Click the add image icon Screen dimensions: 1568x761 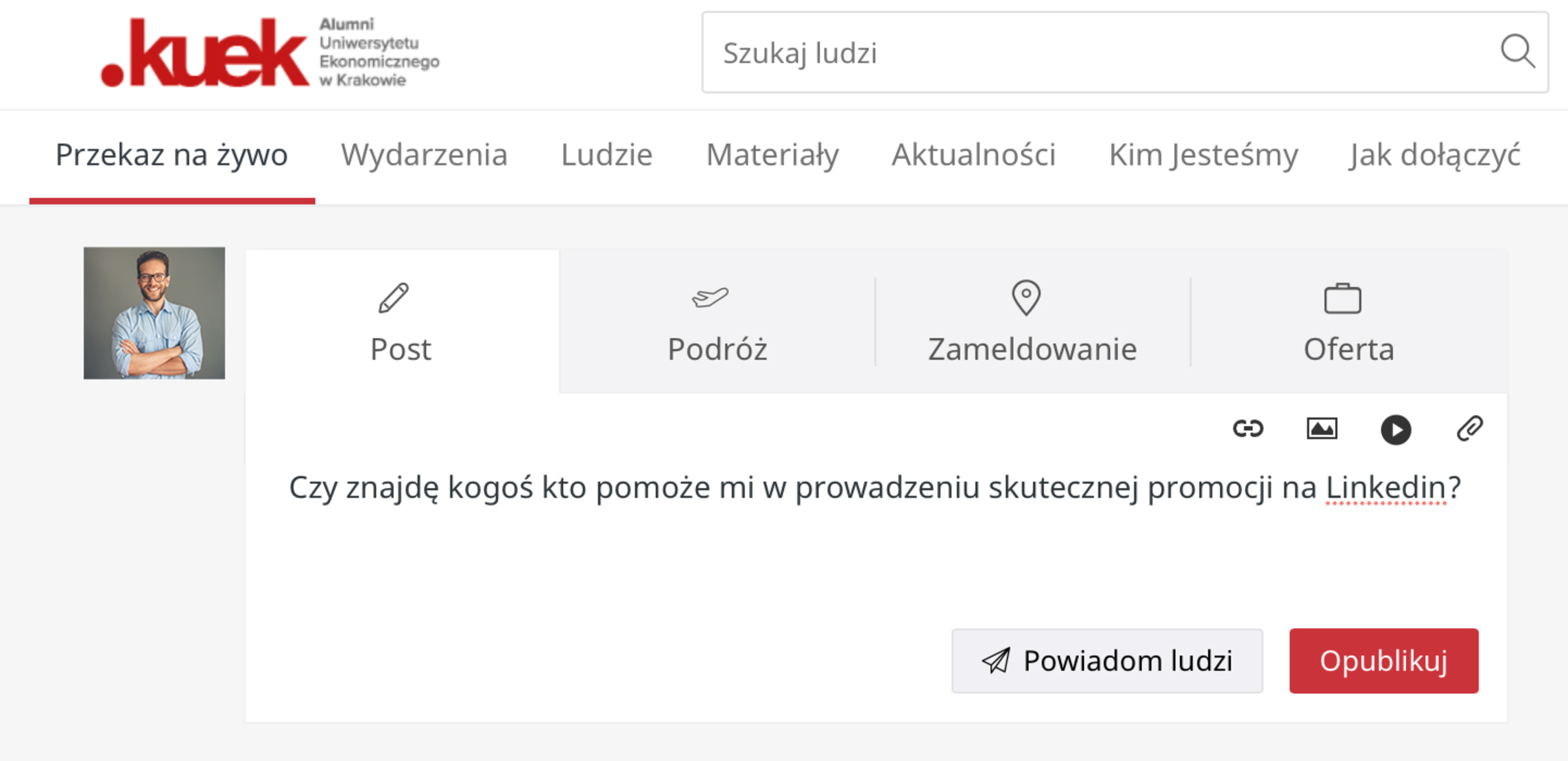pyautogui.click(x=1322, y=429)
